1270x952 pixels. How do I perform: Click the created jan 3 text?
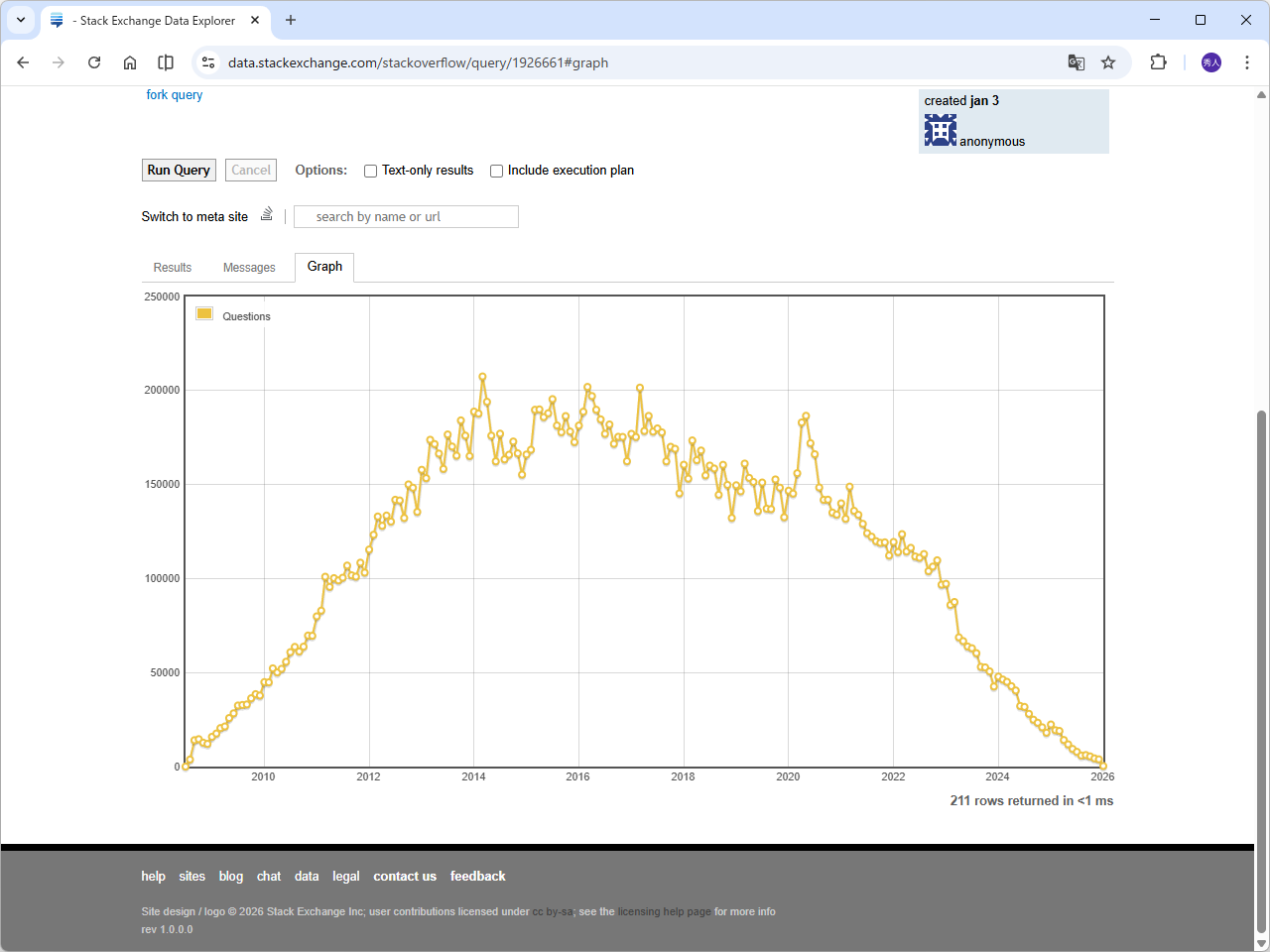point(961,101)
